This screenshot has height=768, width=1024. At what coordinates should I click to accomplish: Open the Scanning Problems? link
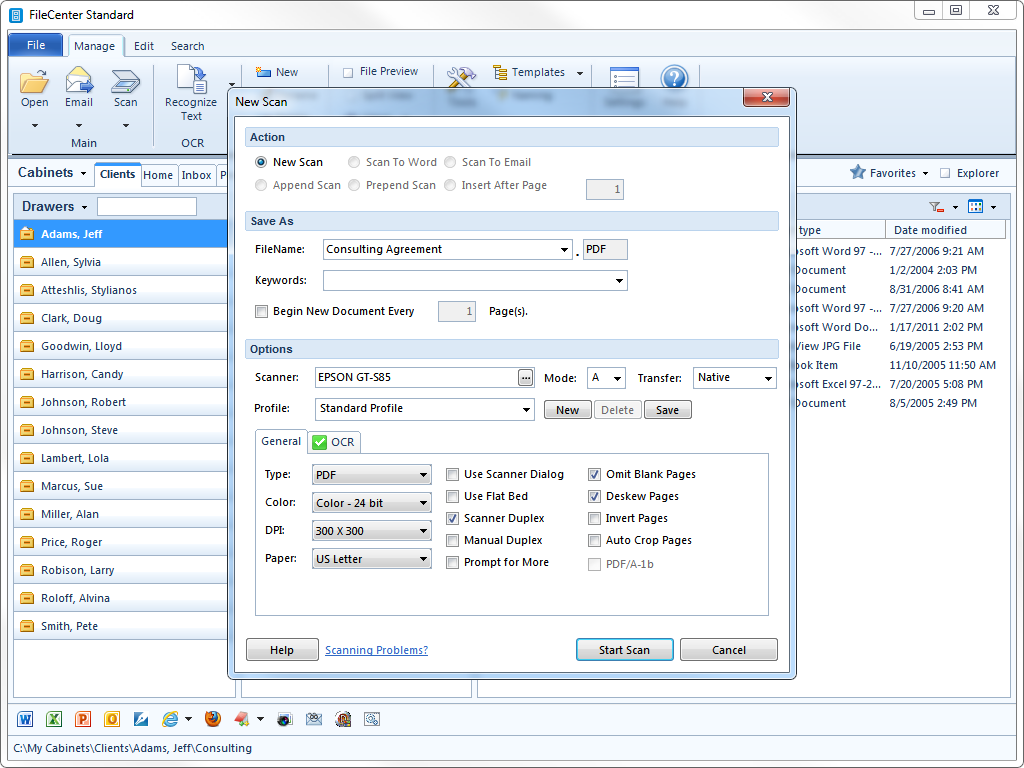(x=376, y=650)
